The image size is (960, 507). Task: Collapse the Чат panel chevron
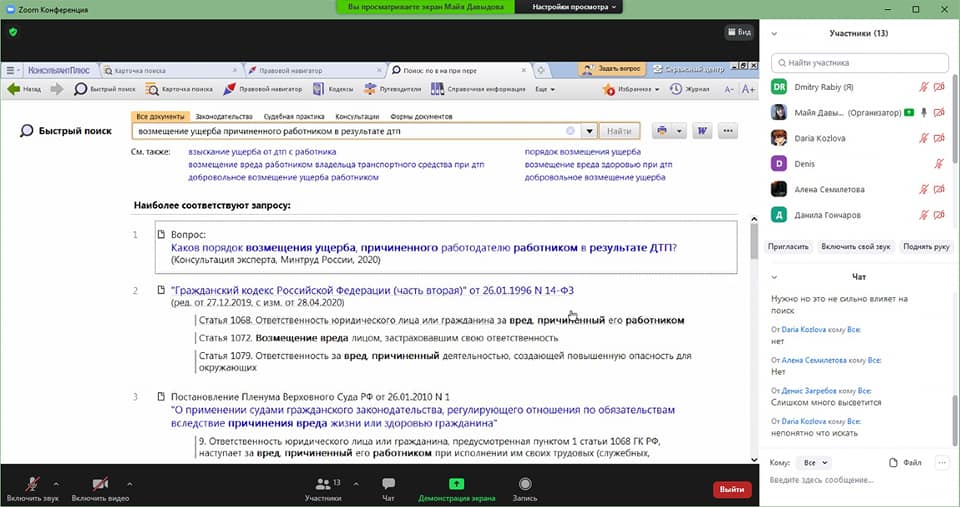tap(774, 277)
